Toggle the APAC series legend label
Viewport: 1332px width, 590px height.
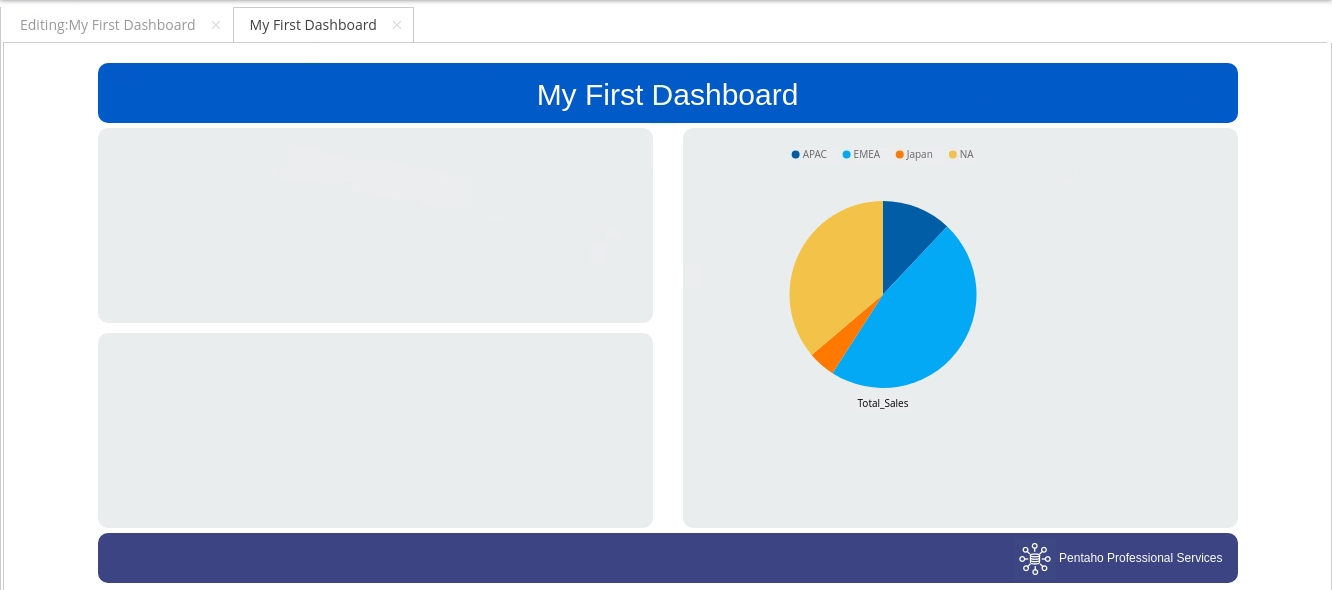point(814,155)
